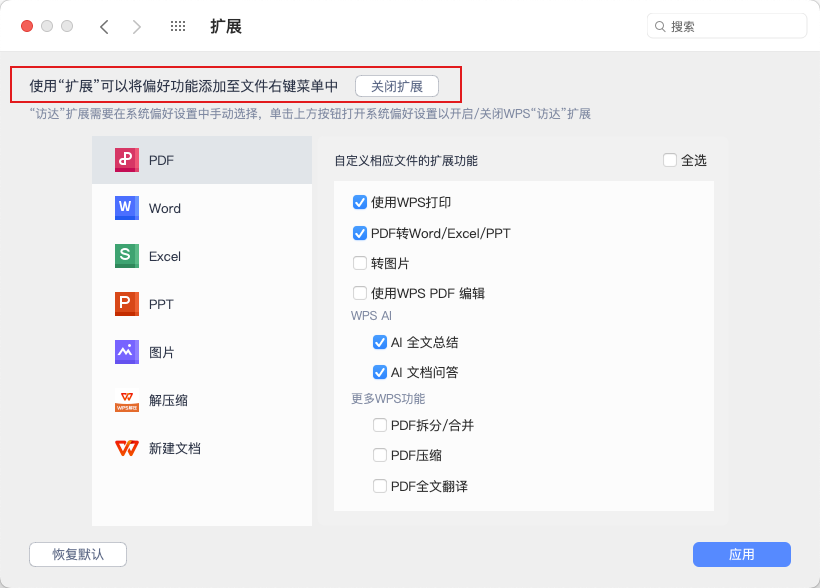This screenshot has width=820, height=588.
Task: Select the 解压缩 archive icon
Action: (126, 400)
